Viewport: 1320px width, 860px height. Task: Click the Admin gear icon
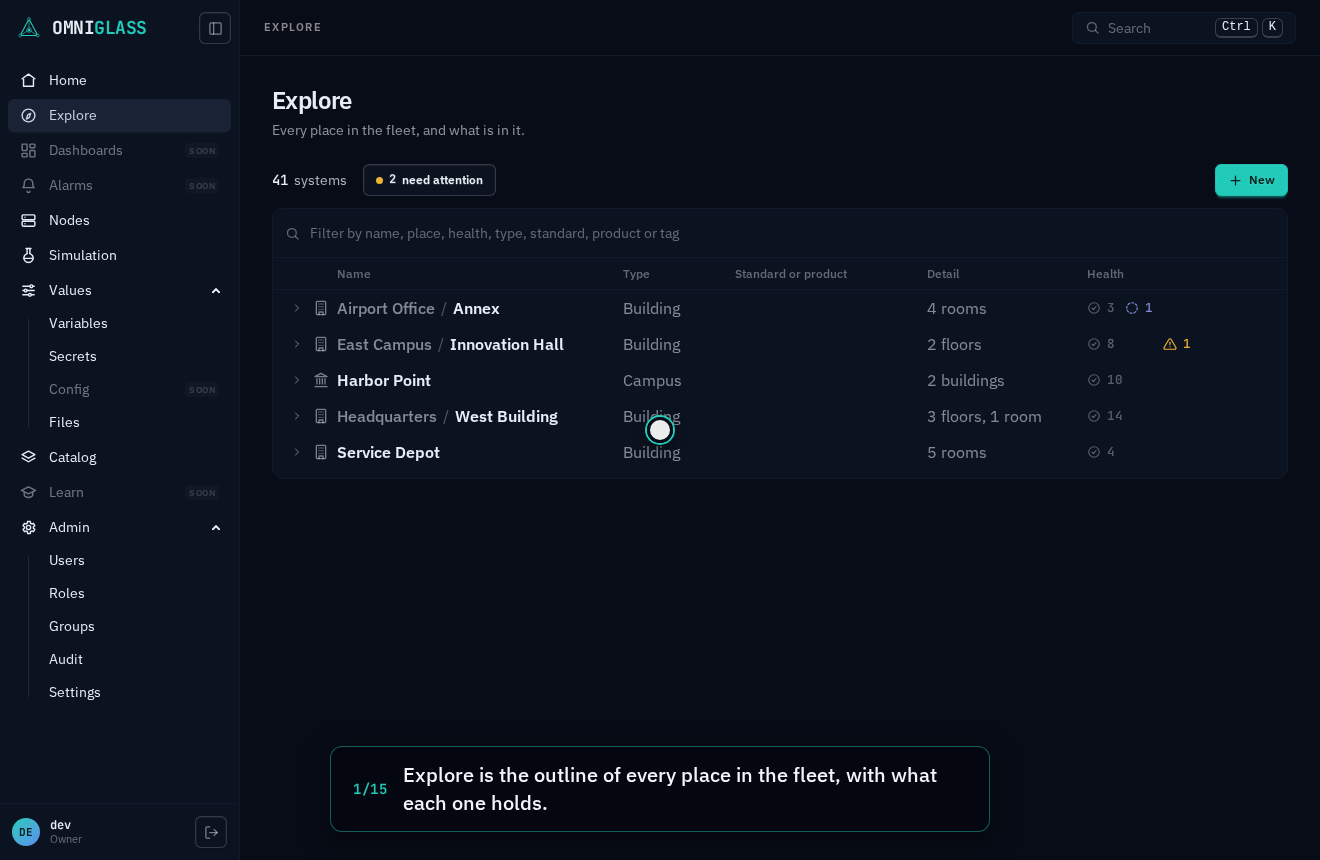click(29, 527)
